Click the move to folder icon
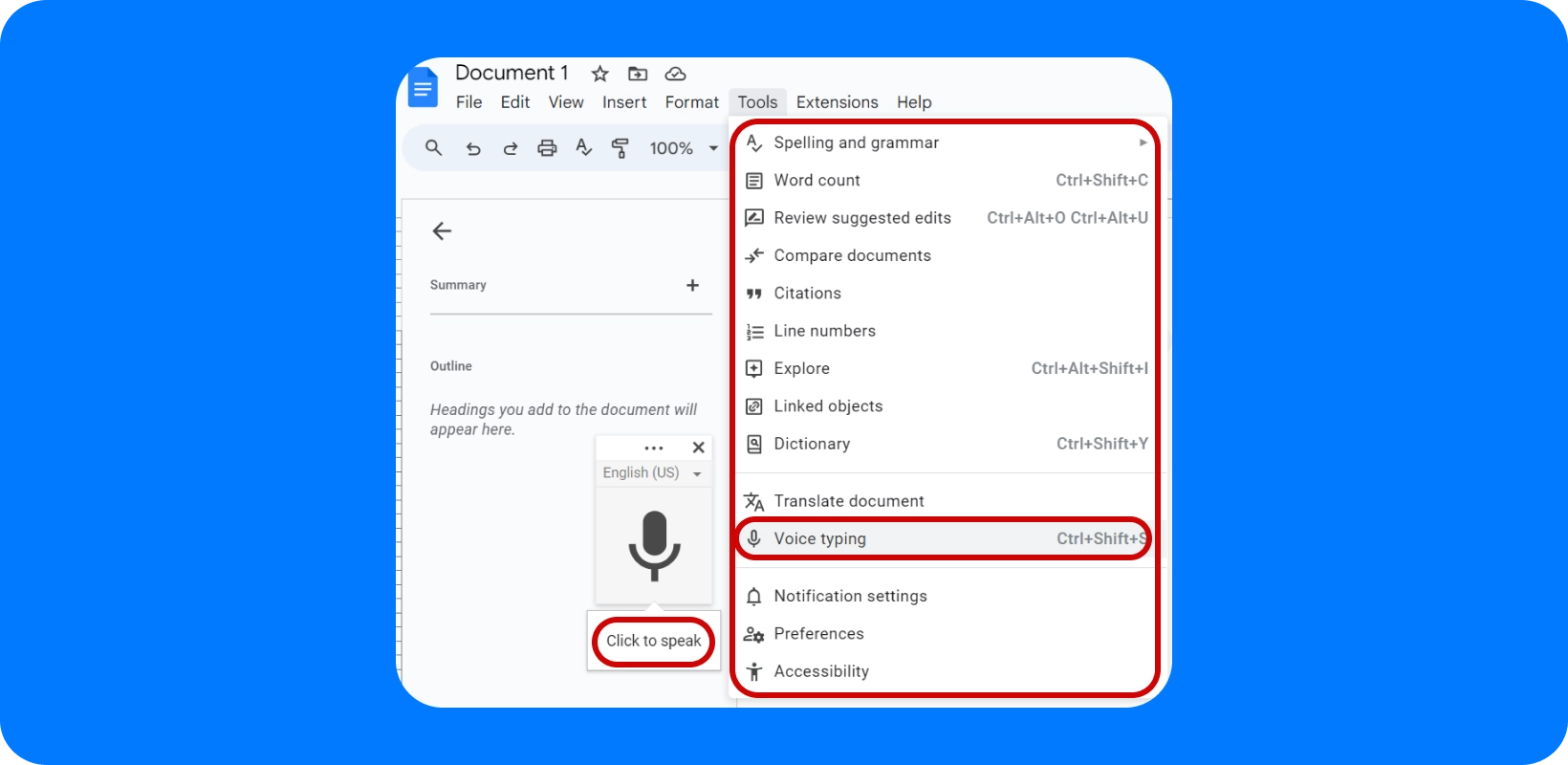Image resolution: width=1568 pixels, height=765 pixels. (x=638, y=74)
